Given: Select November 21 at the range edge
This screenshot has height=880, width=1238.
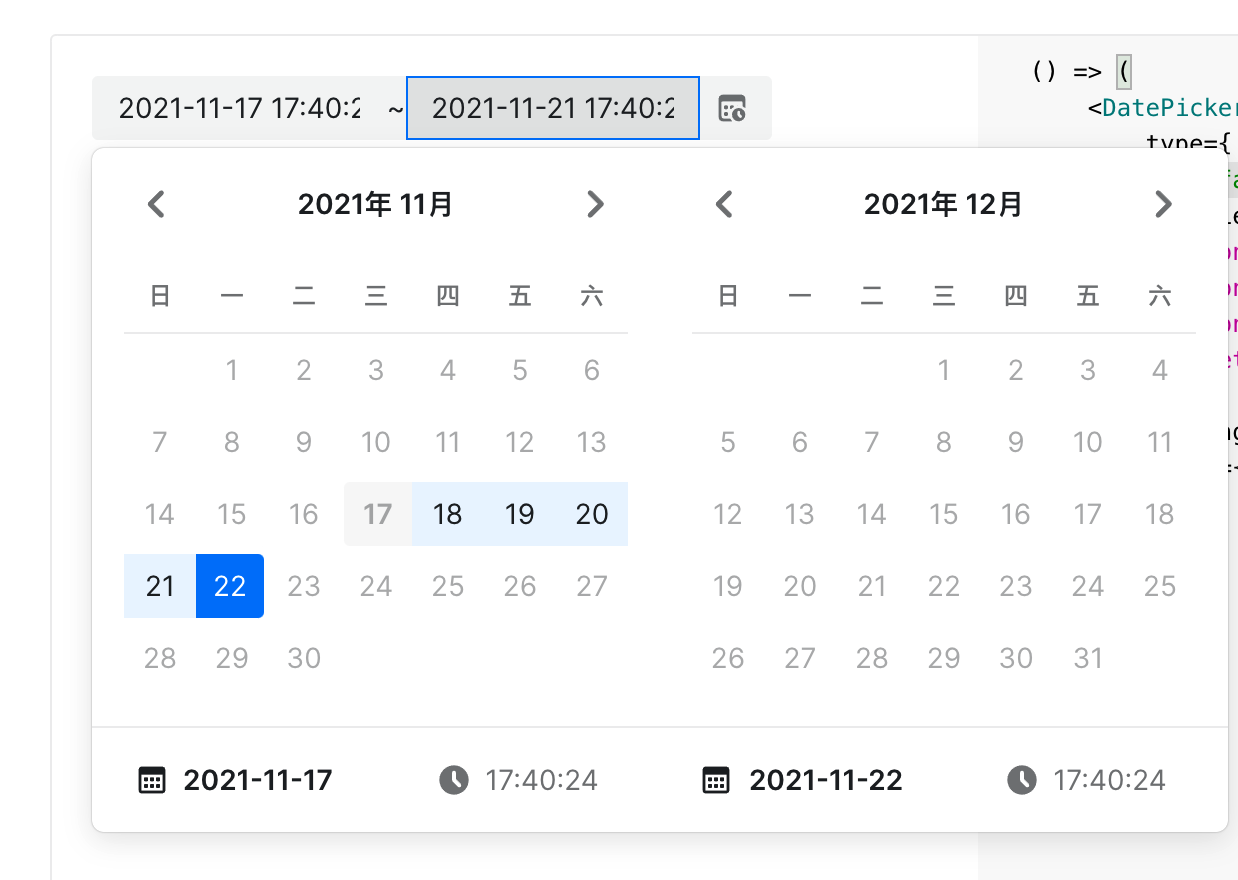Looking at the screenshot, I should pyautogui.click(x=159, y=586).
